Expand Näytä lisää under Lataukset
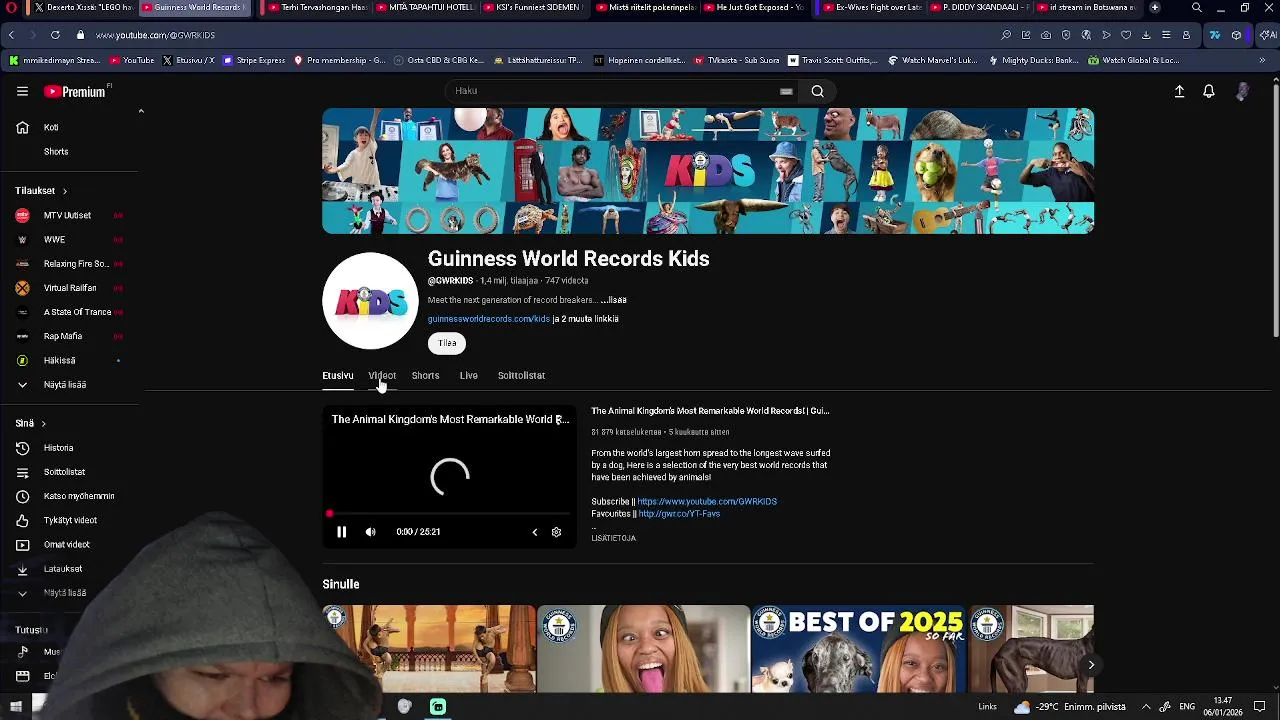Viewport: 1280px width, 720px height. 64,593
